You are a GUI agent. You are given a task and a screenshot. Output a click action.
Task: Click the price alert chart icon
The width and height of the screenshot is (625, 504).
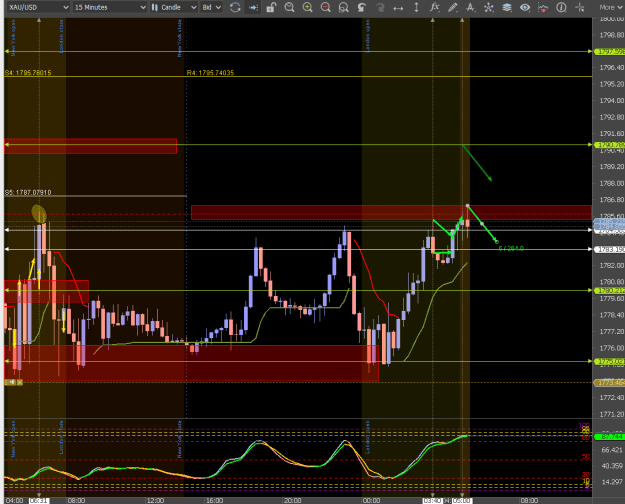(543, 7)
